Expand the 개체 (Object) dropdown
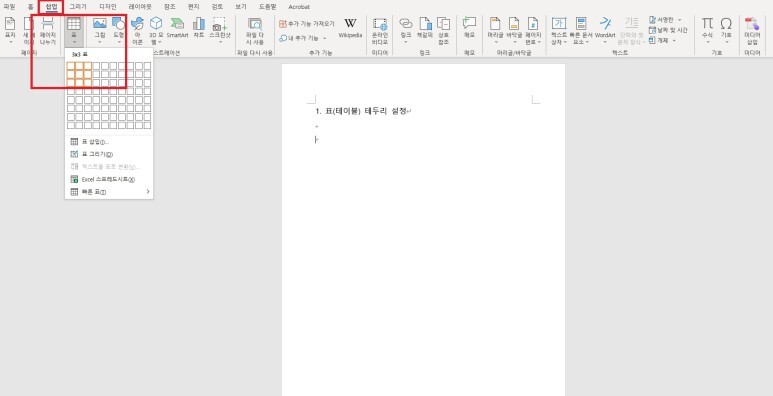Image resolution: width=773 pixels, height=396 pixels. [674, 40]
